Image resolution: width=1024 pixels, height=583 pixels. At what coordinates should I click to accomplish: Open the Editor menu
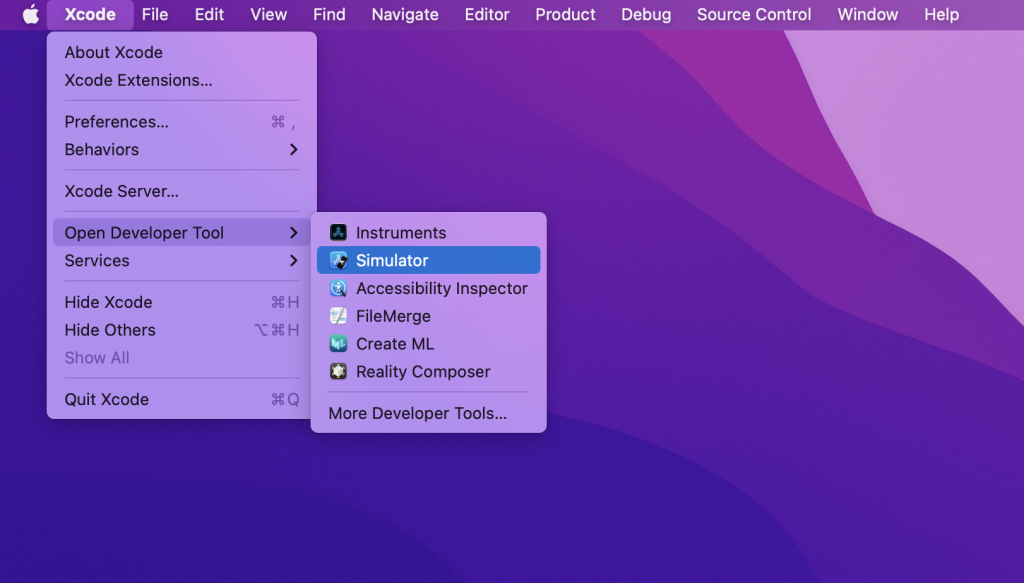coord(487,14)
